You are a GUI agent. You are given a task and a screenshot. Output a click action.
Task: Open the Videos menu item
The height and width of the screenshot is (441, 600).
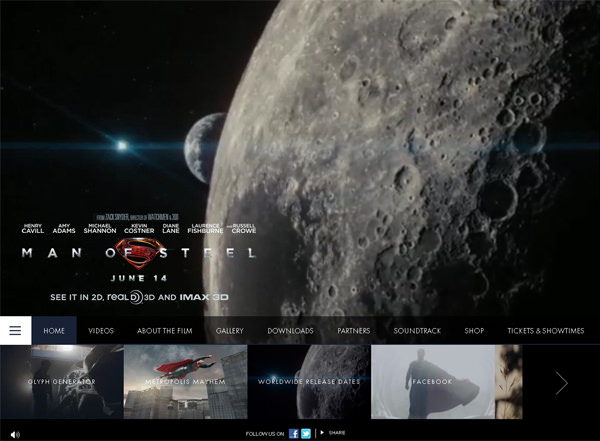[x=101, y=331]
